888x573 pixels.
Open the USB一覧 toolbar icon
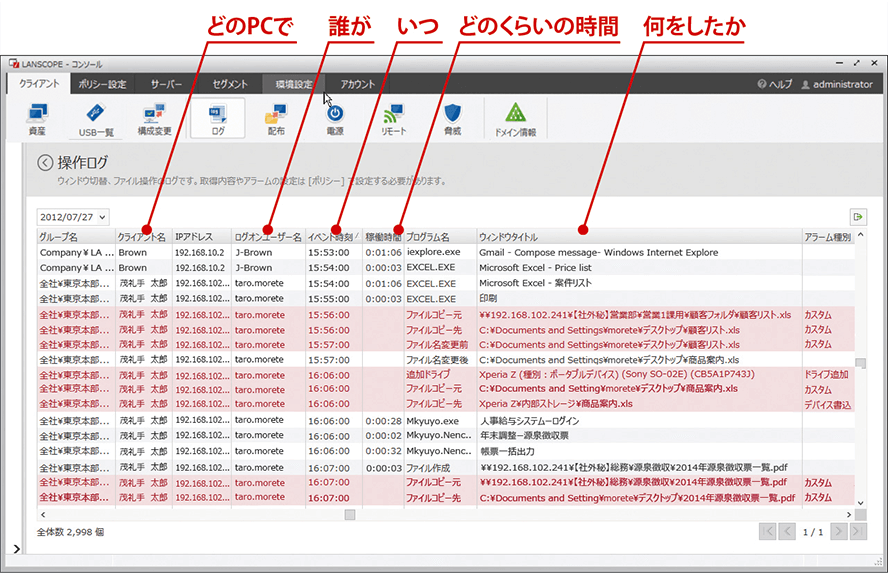96,119
